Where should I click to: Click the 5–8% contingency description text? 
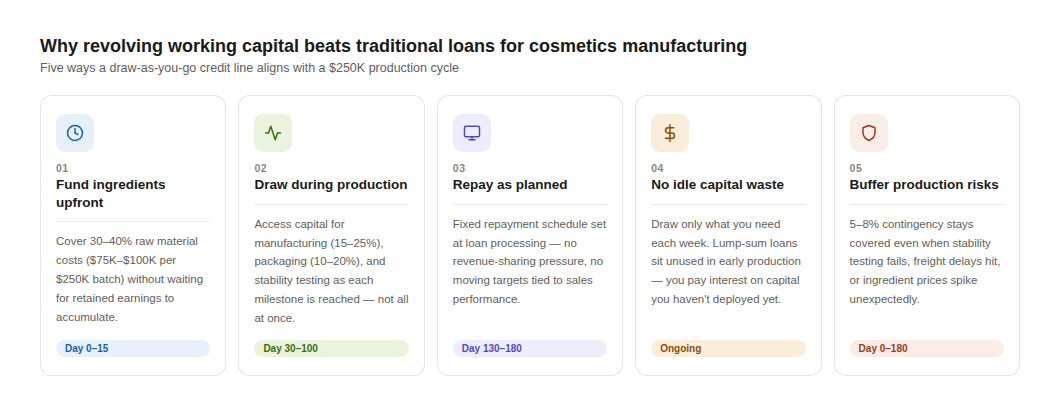pyautogui.click(x=926, y=261)
